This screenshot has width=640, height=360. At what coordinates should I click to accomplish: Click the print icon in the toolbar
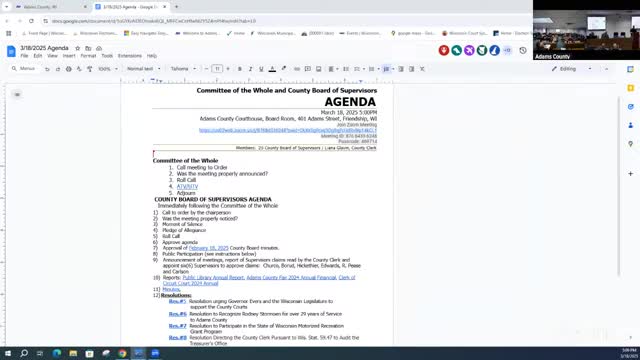pos(69,69)
